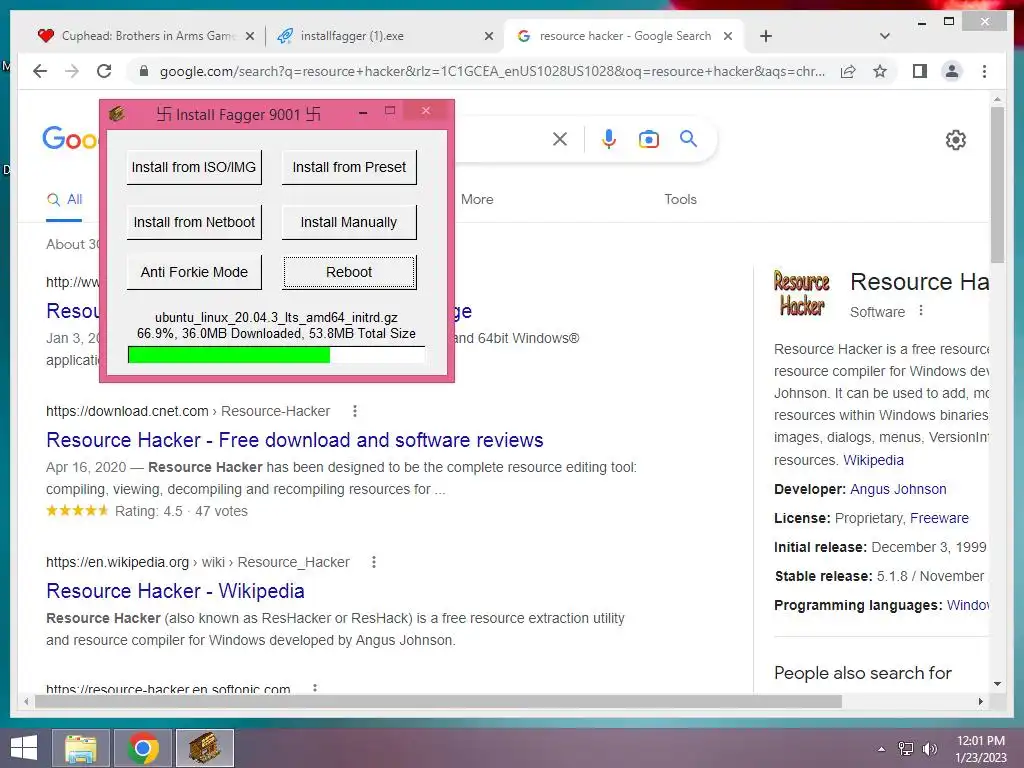Image resolution: width=1024 pixels, height=768 pixels.
Task: Open network status in the system tray
Action: click(905, 748)
